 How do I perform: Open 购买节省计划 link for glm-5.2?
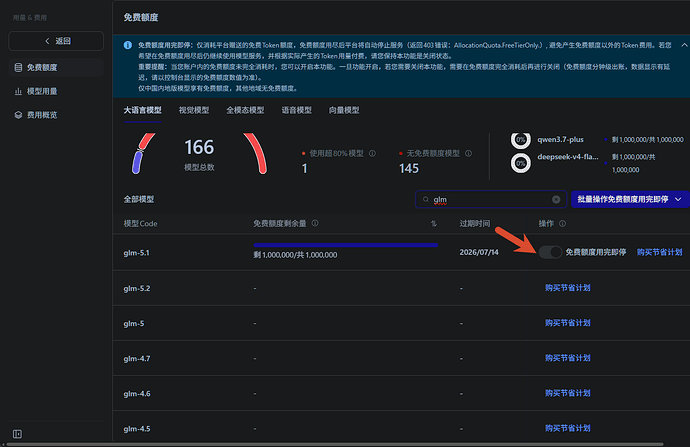tap(567, 288)
